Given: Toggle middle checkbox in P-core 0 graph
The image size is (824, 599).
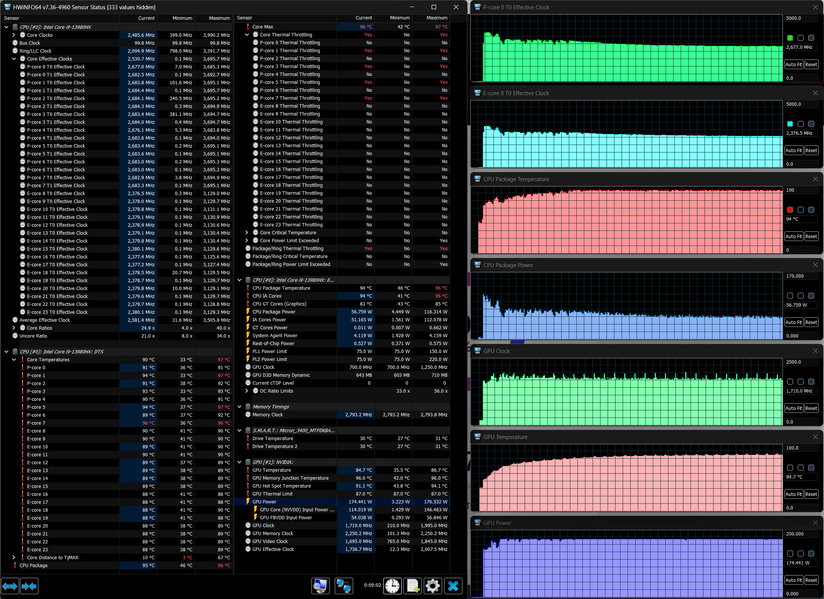Looking at the screenshot, I should pyautogui.click(x=800, y=38).
